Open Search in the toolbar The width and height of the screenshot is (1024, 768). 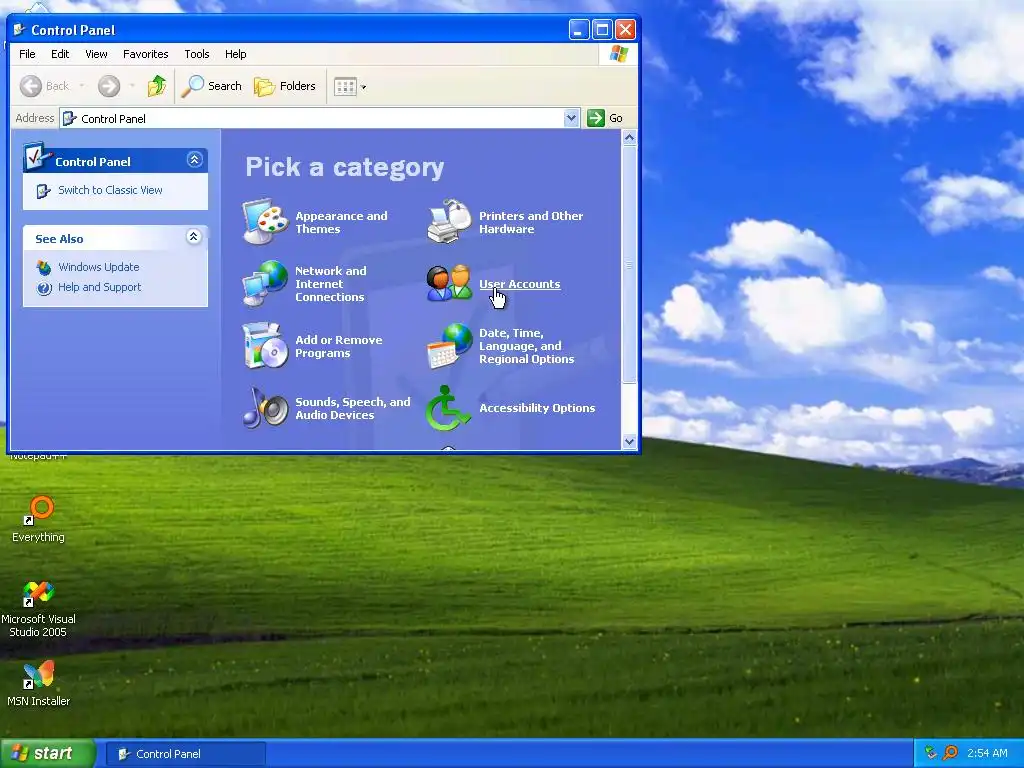point(212,86)
